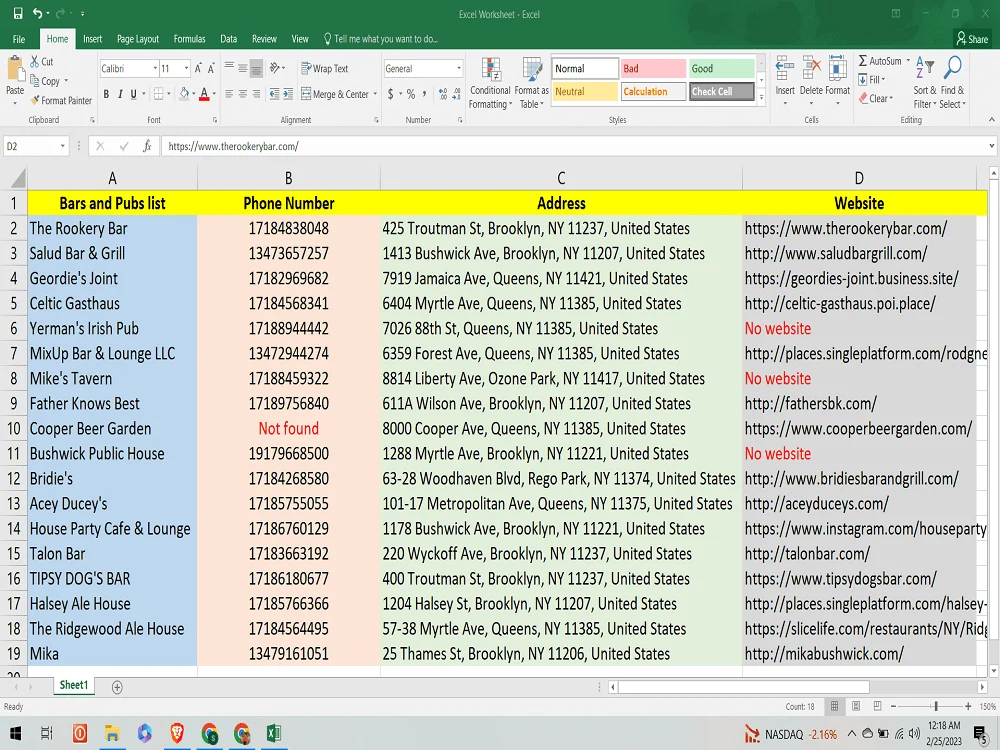Switch to the Data tab
1000x750 pixels.
point(228,39)
